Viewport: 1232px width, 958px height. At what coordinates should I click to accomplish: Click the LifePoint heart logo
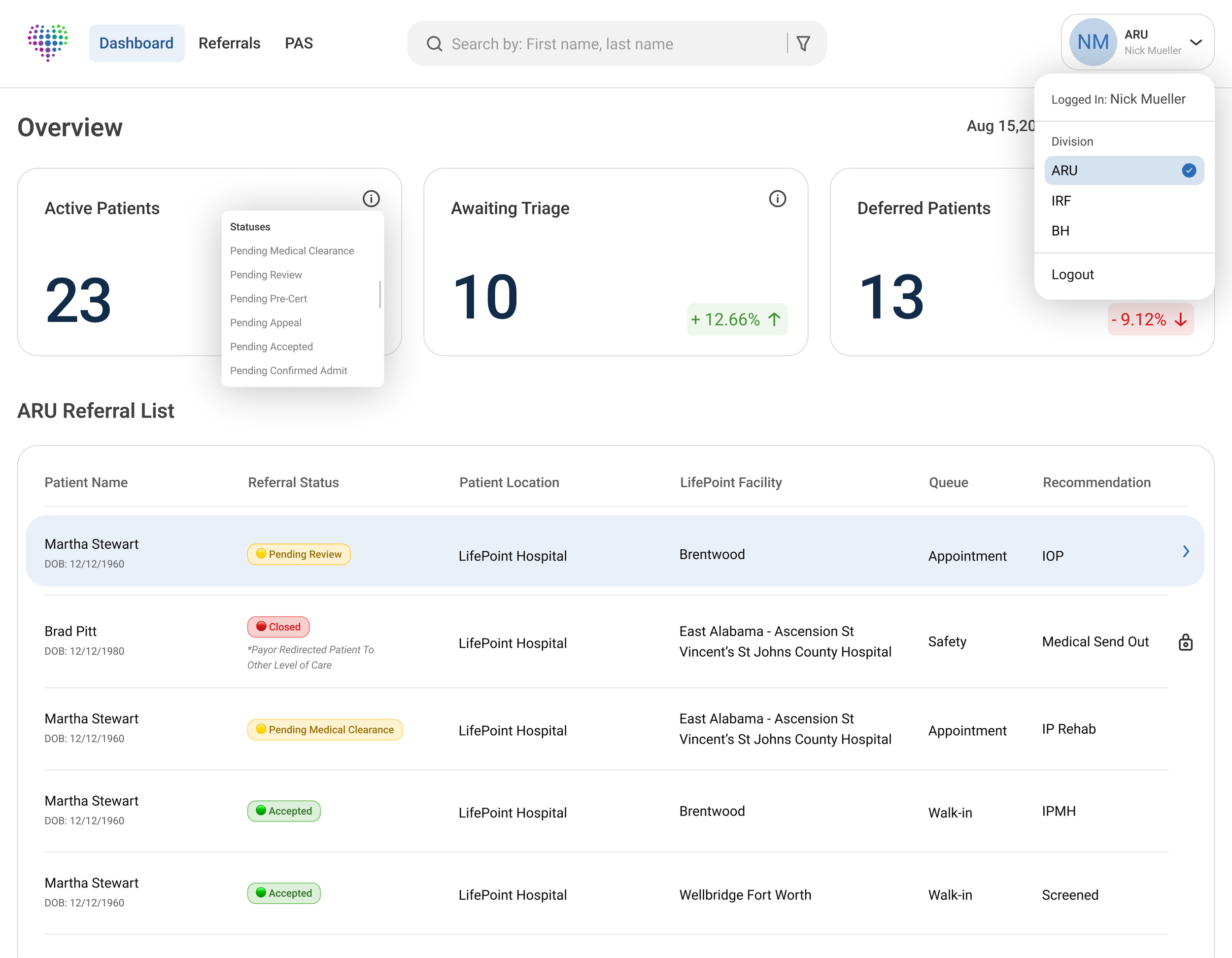point(48,42)
